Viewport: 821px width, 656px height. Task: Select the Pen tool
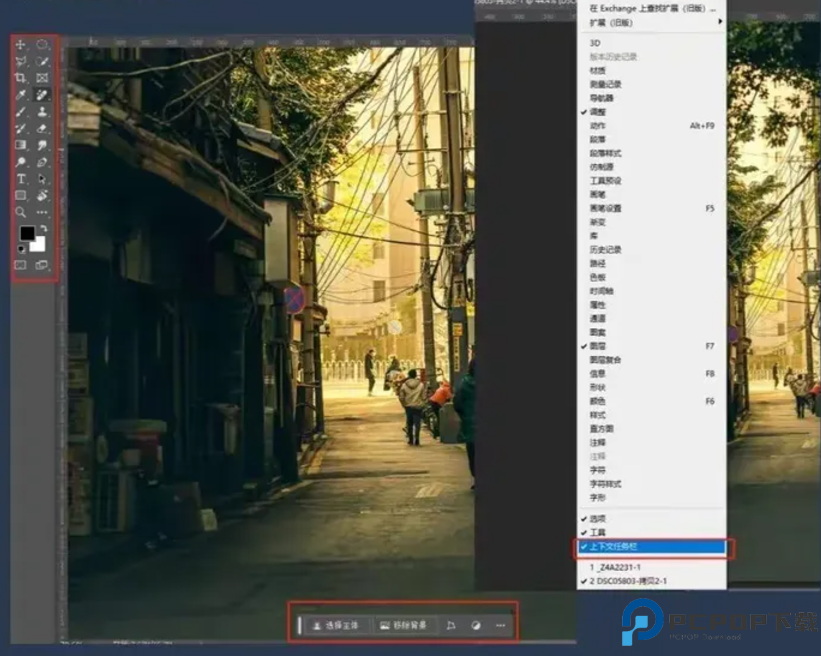click(42, 162)
